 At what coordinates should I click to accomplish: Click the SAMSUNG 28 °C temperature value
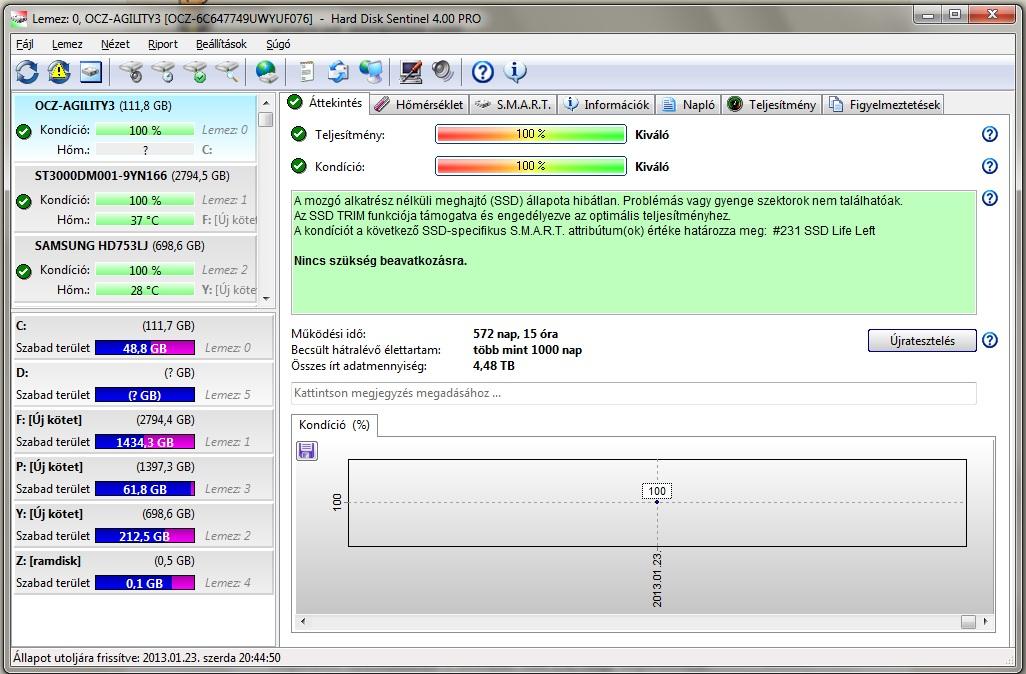tap(145, 290)
